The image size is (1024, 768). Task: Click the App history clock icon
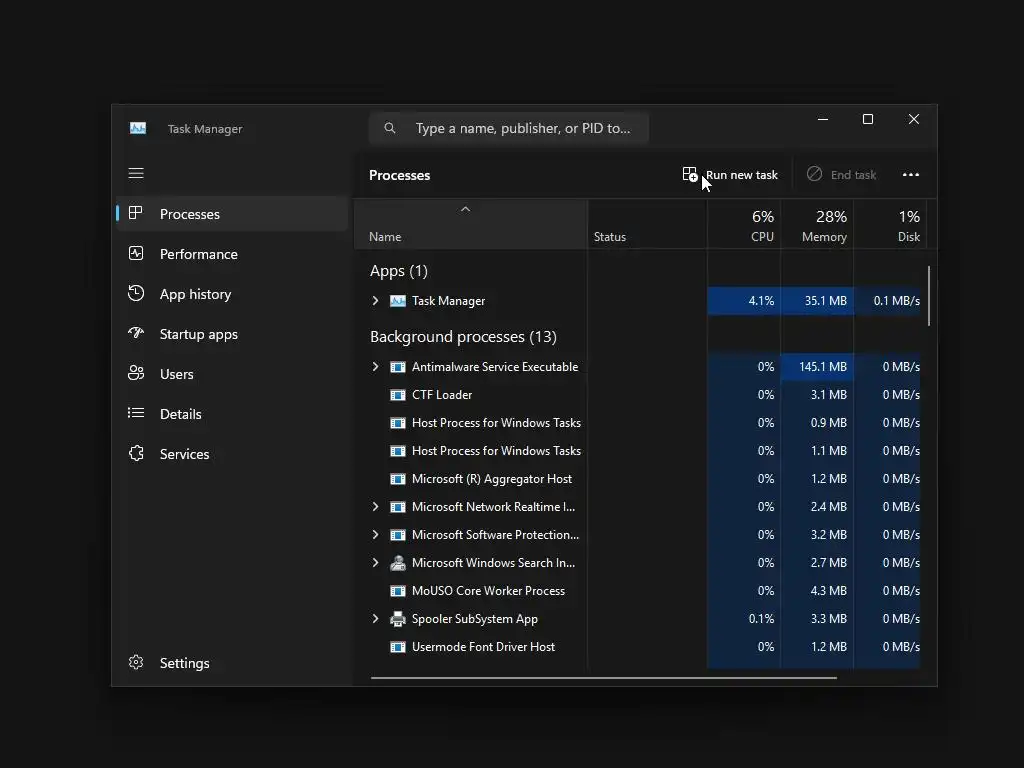pyautogui.click(x=136, y=293)
